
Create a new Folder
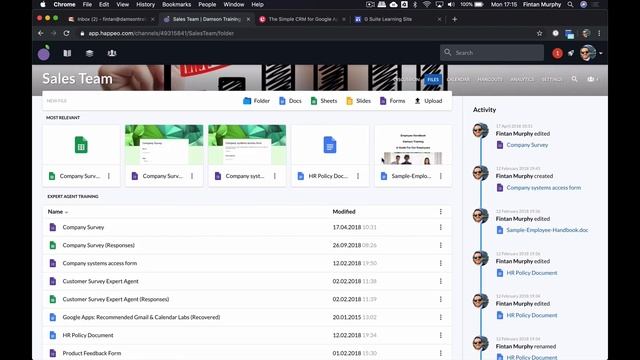point(256,101)
